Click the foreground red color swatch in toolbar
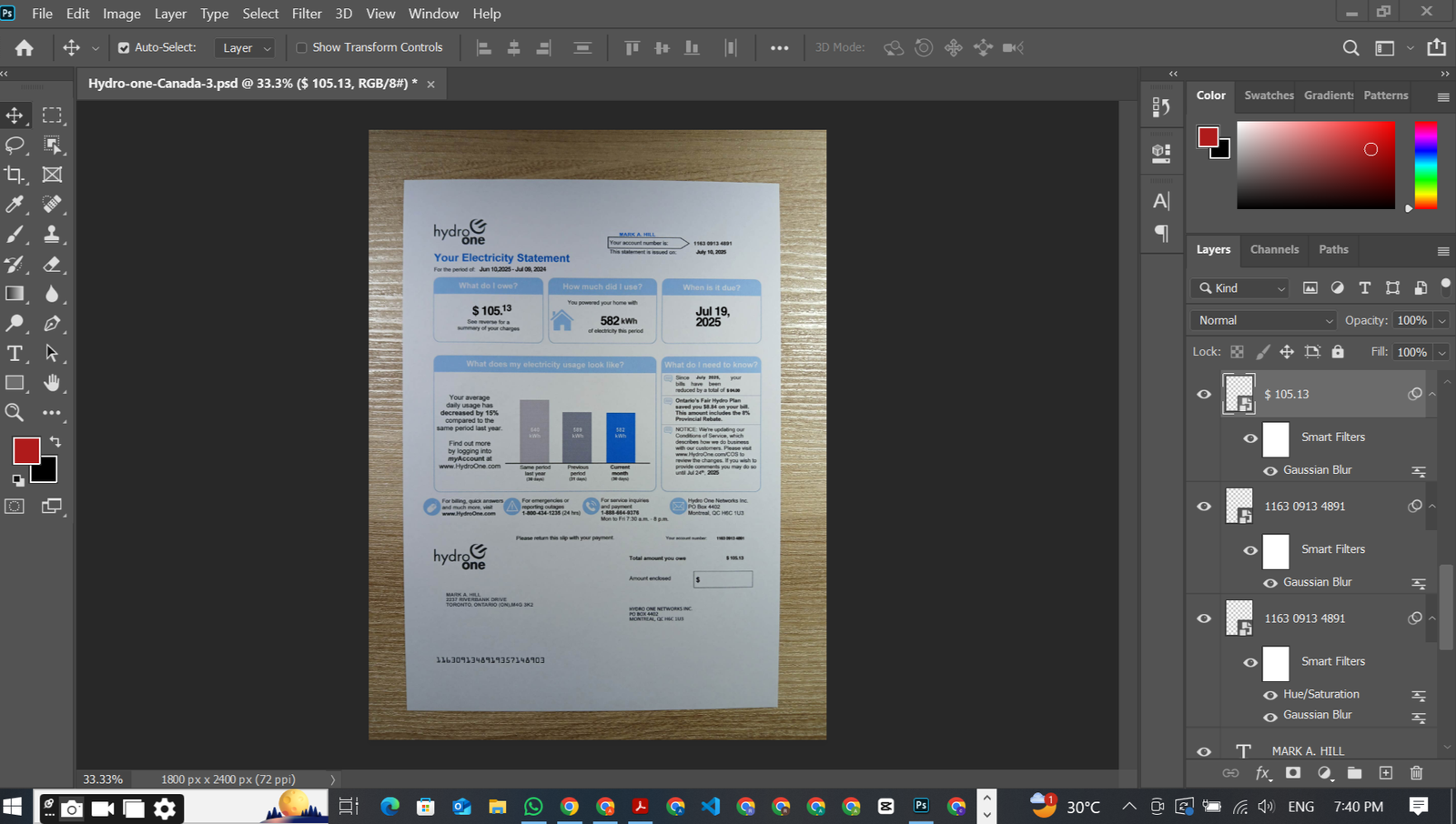This screenshot has width=1456, height=824. 25,450
